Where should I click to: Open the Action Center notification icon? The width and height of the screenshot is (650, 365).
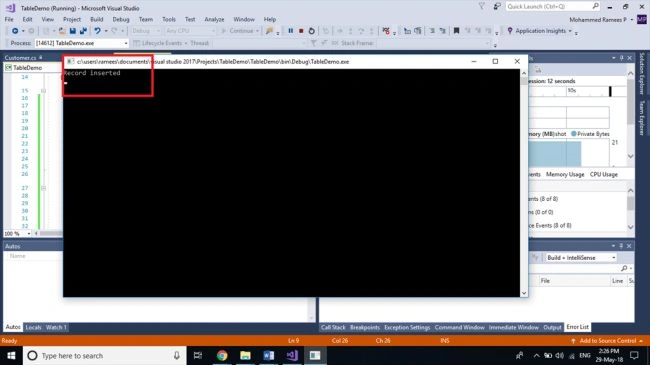pos(634,355)
